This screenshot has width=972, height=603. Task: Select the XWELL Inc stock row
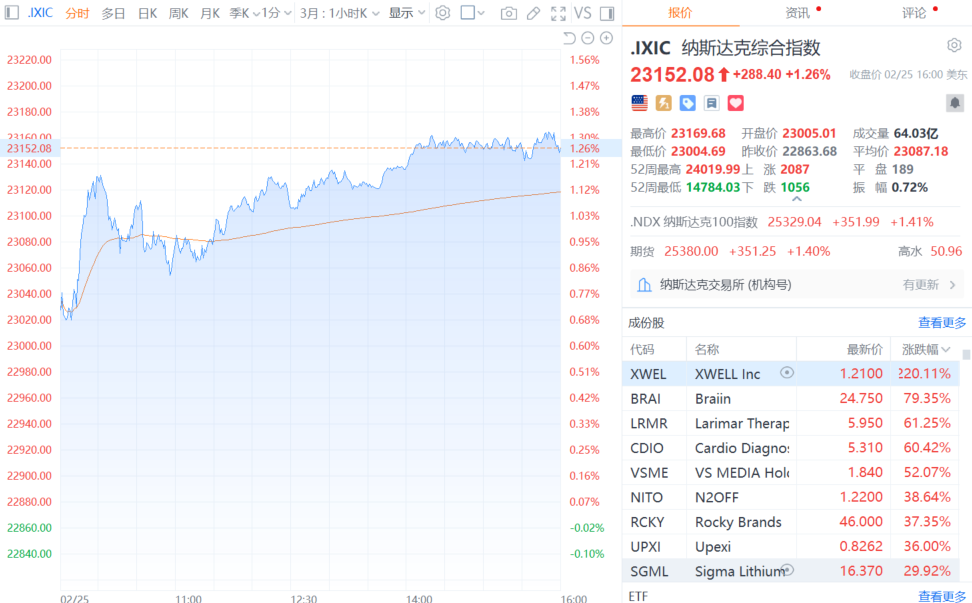(x=790, y=373)
